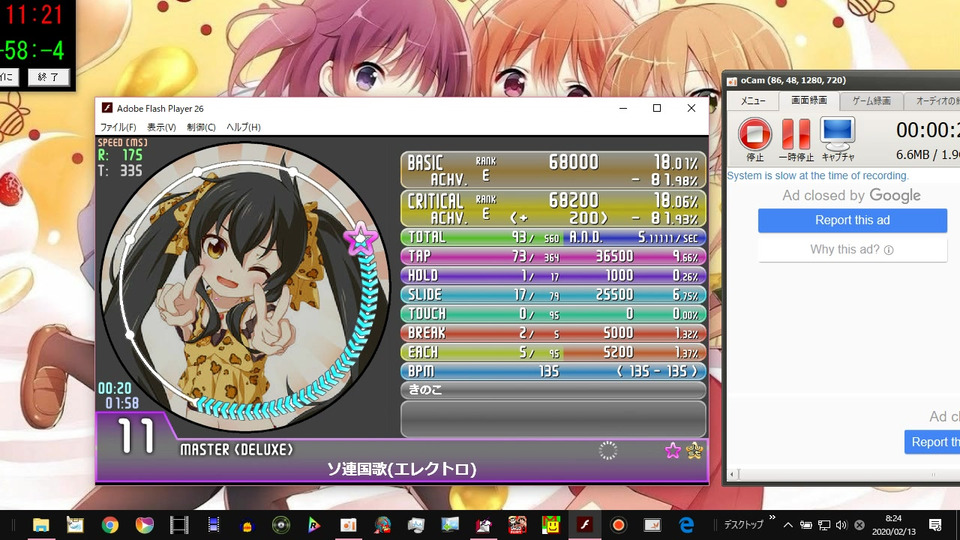Click the song title ソ連国歌(エレクトロ)

point(402,470)
